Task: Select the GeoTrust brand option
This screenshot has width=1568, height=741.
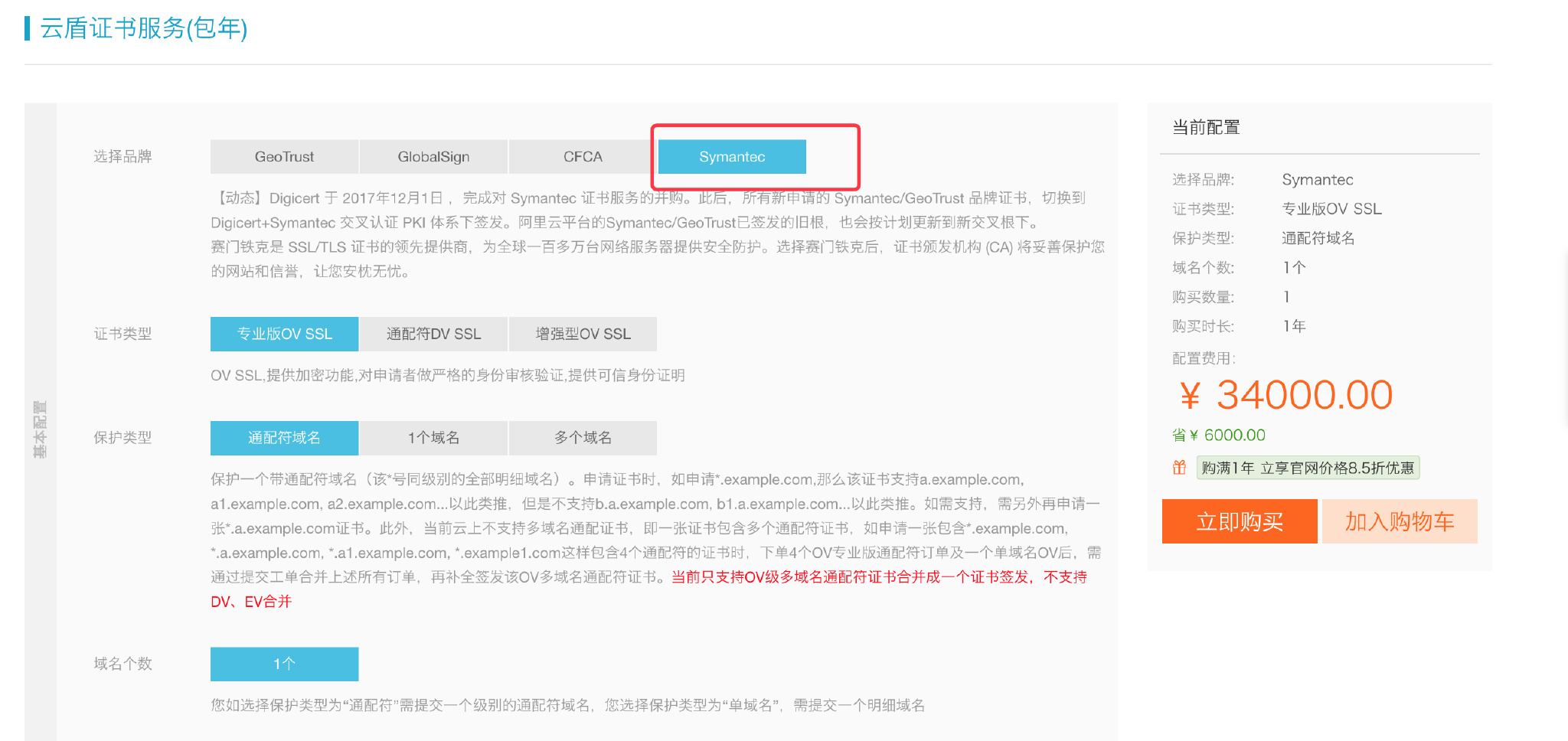Action: pyautogui.click(x=284, y=156)
